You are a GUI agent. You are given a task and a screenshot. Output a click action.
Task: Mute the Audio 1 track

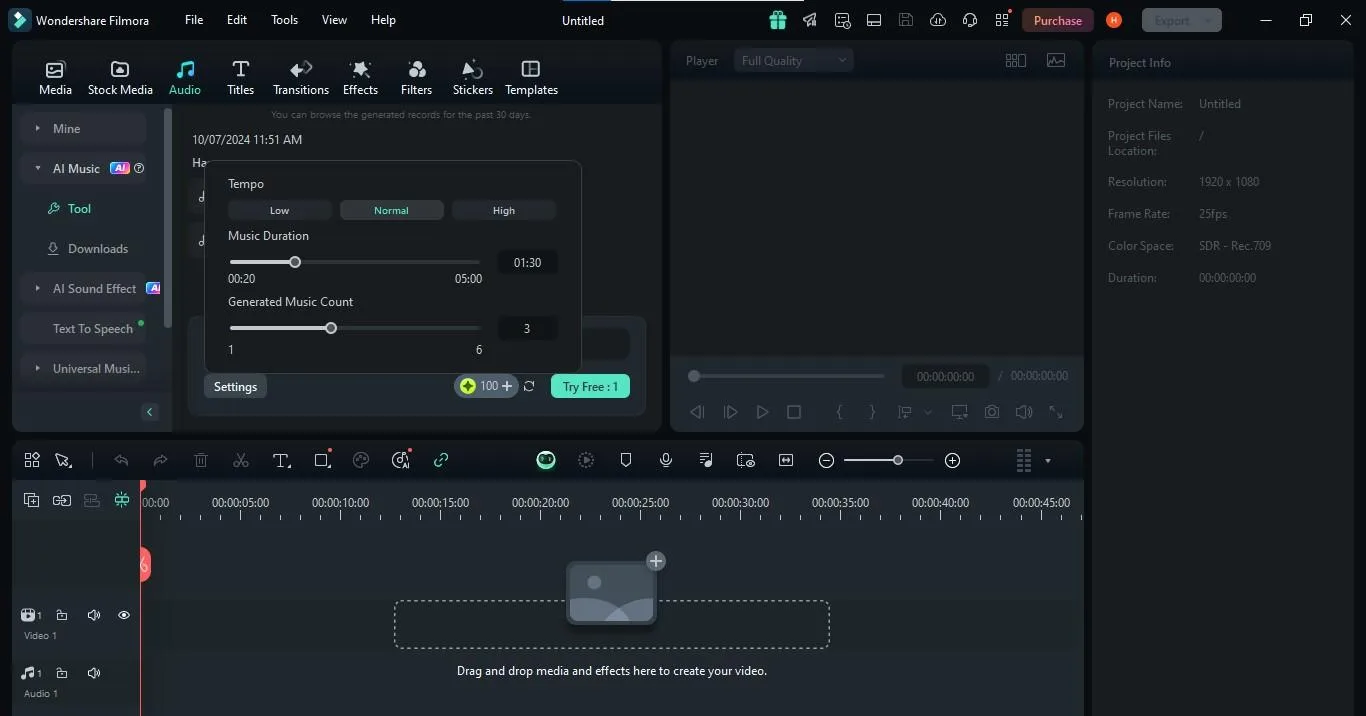tap(94, 673)
